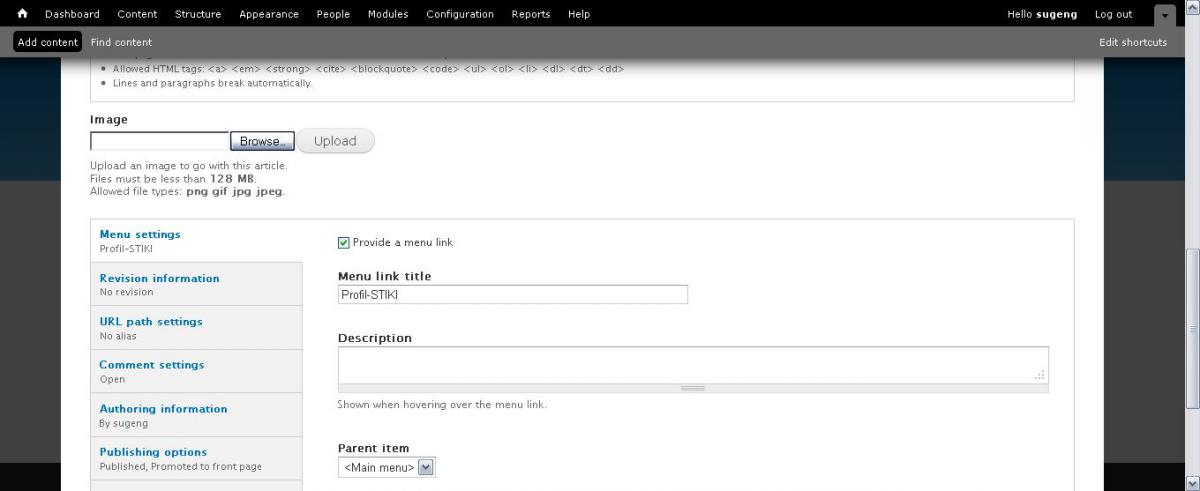
Task: Collapse the shortcut bar with arrow toggle
Action: pyautogui.click(x=1164, y=15)
